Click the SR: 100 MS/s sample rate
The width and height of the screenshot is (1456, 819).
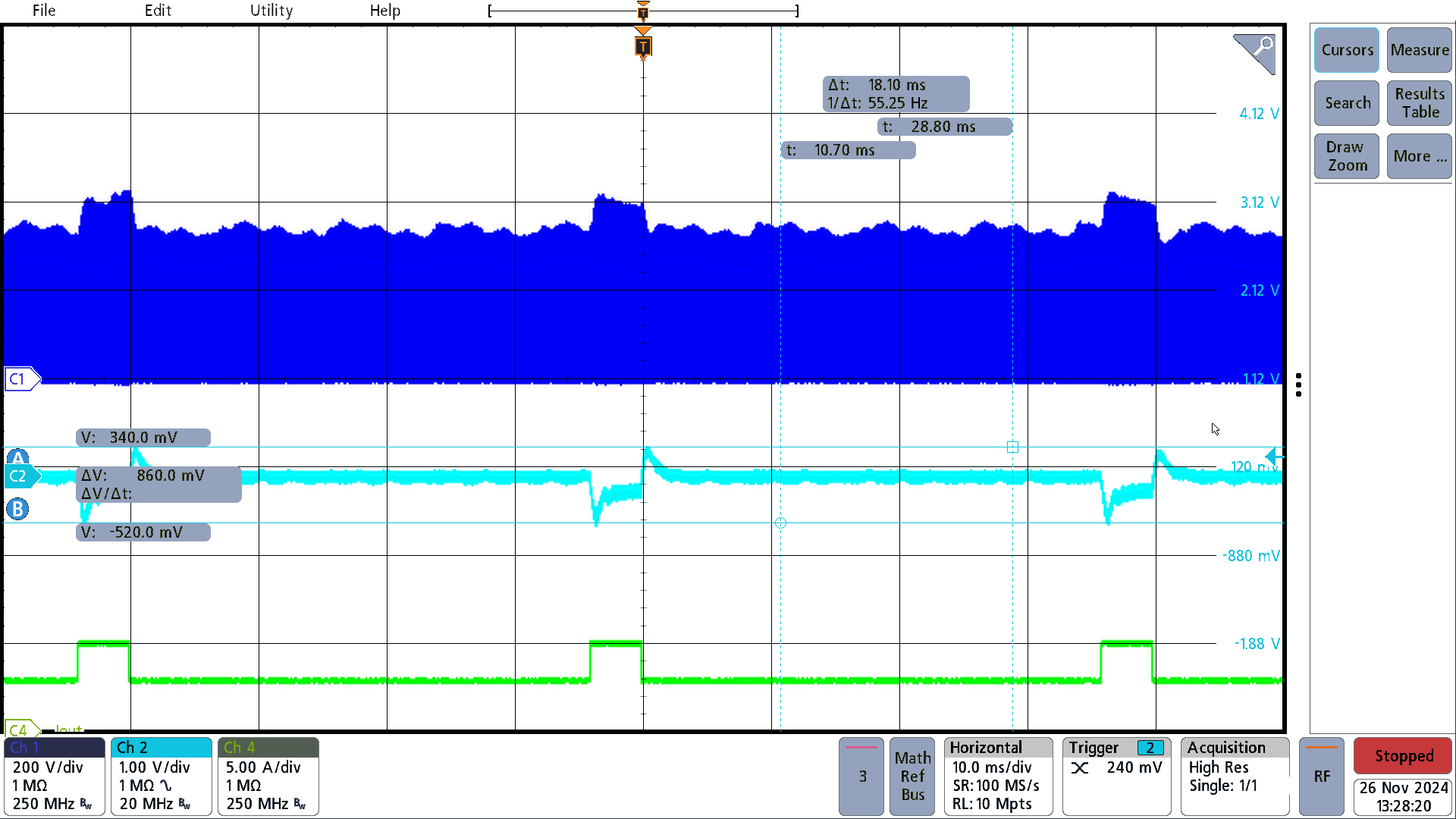(996, 786)
